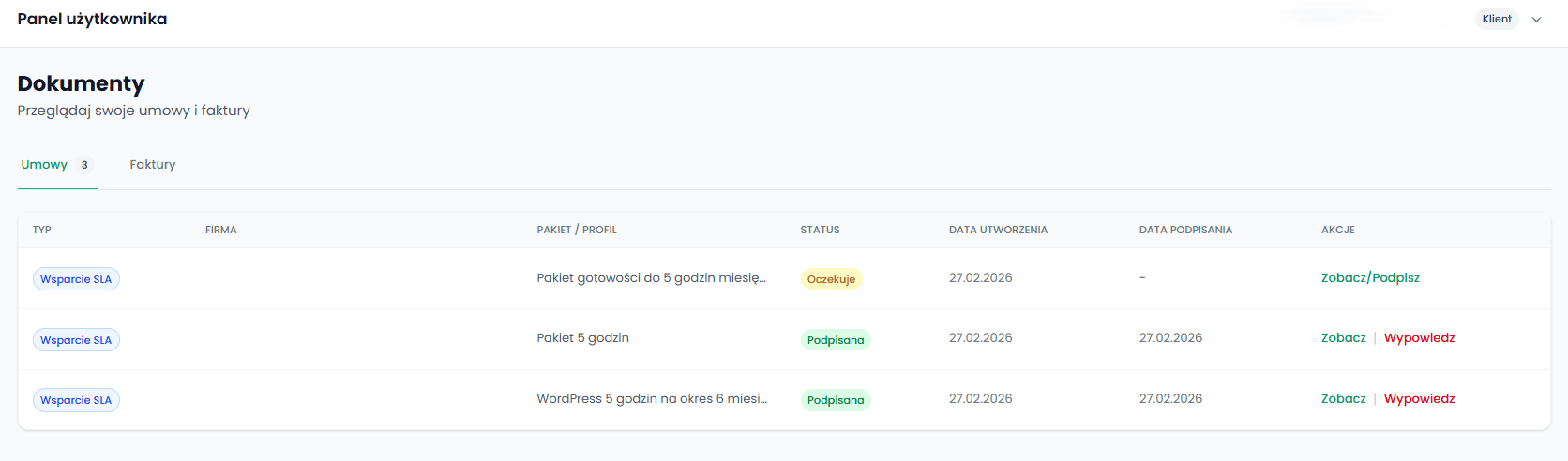The height and width of the screenshot is (461, 1568).
Task: Click the Pakiet gotowości package name
Action: point(651,278)
